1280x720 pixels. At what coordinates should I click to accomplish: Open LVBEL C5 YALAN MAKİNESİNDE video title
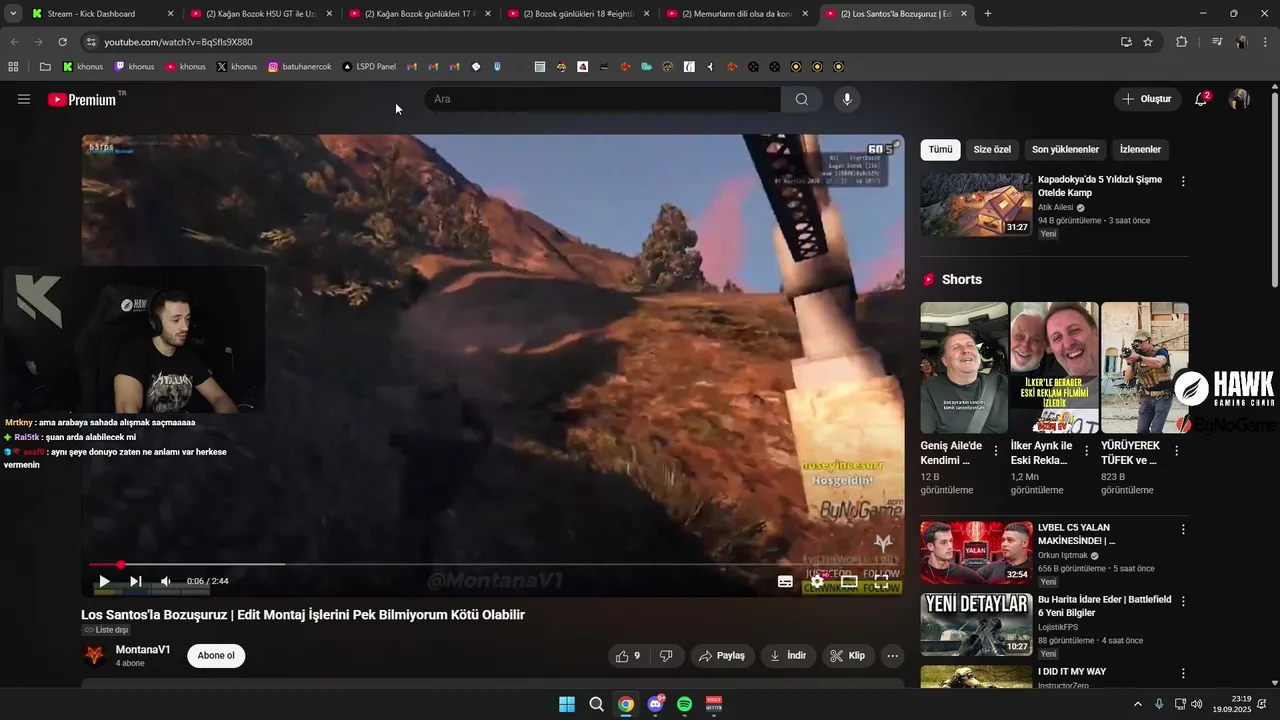pyautogui.click(x=1076, y=534)
